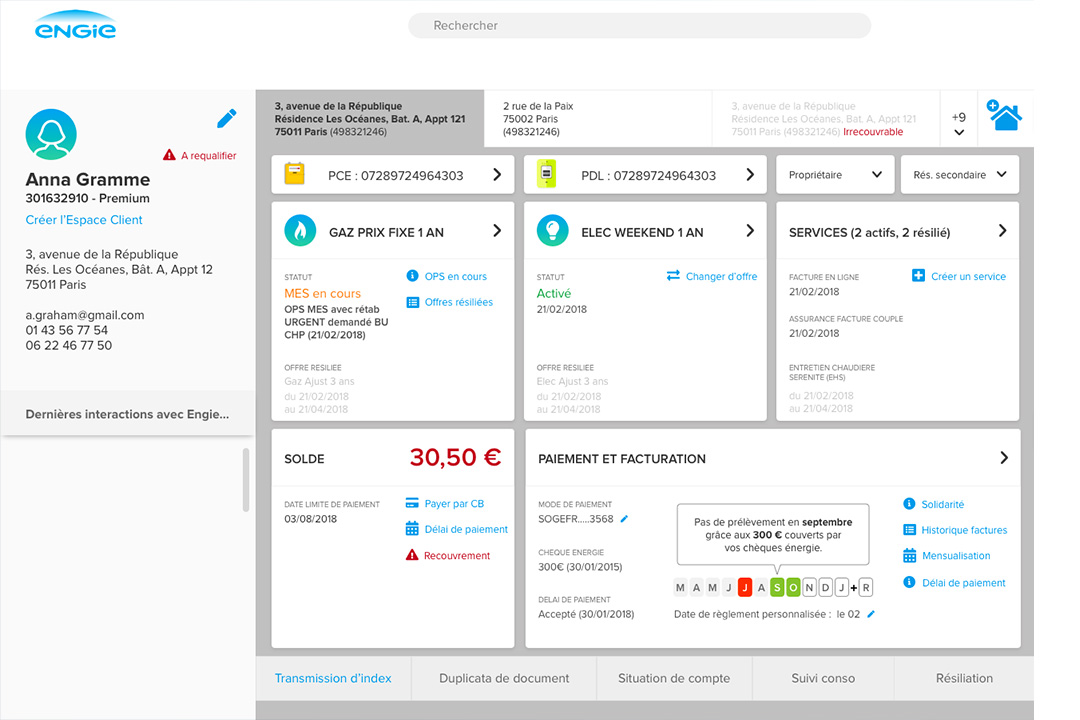
Task: Click the electricity light bulb icon
Action: point(552,231)
